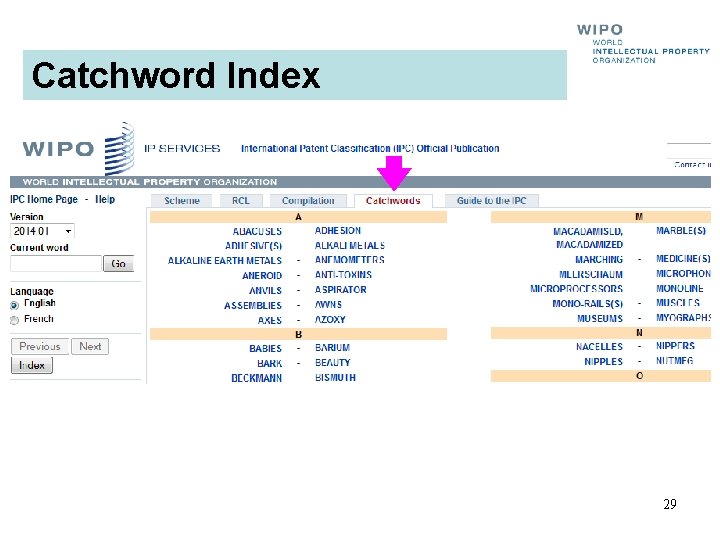Click the letter A section header
The width and height of the screenshot is (720, 540).
click(x=298, y=217)
